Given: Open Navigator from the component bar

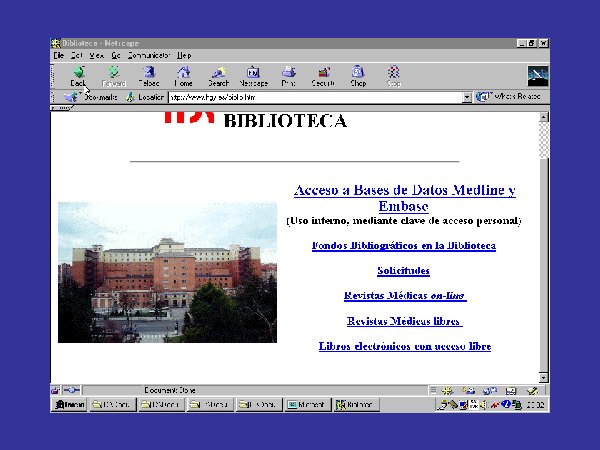Looking at the screenshot, I should click(447, 390).
